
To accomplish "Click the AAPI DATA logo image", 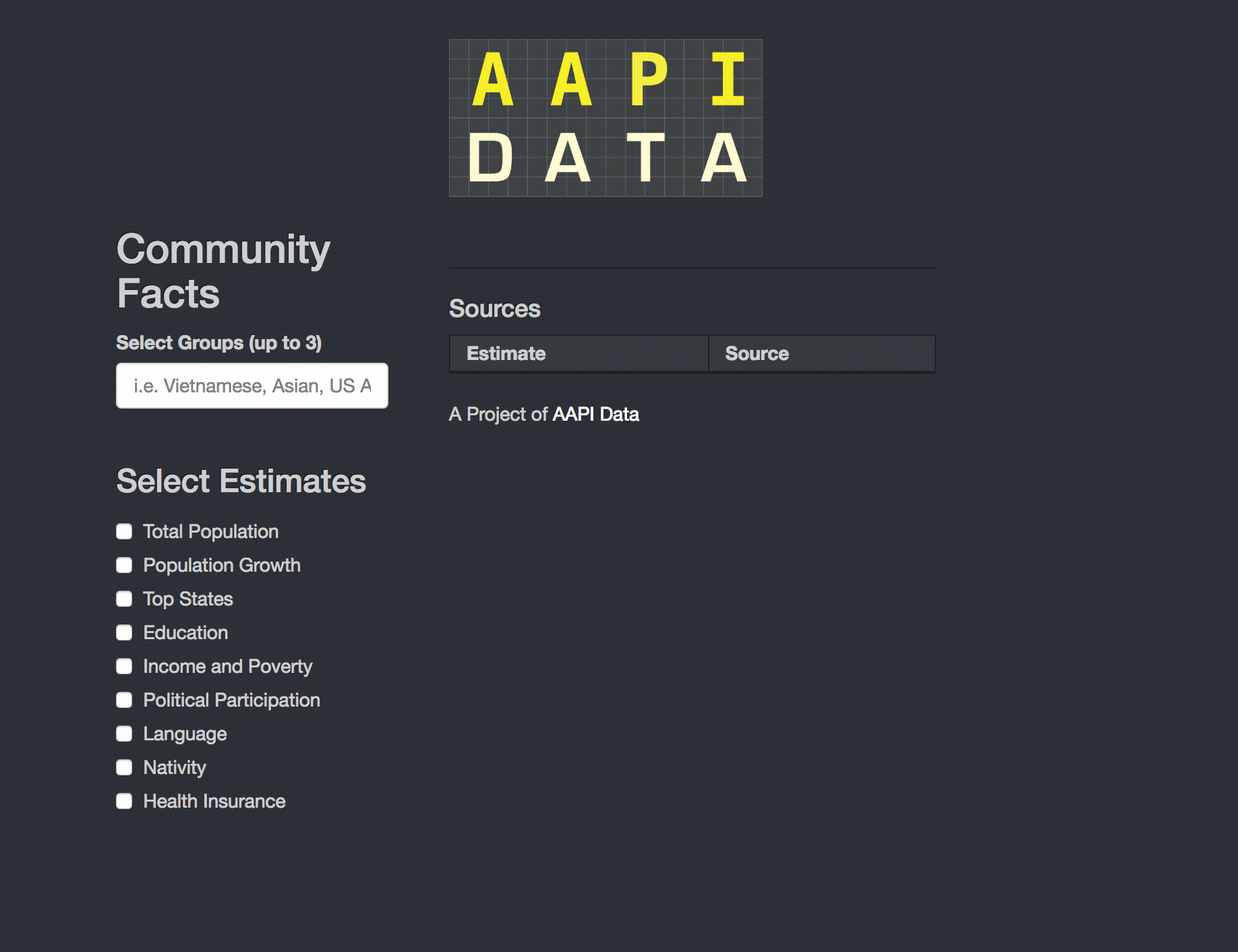I will point(606,118).
